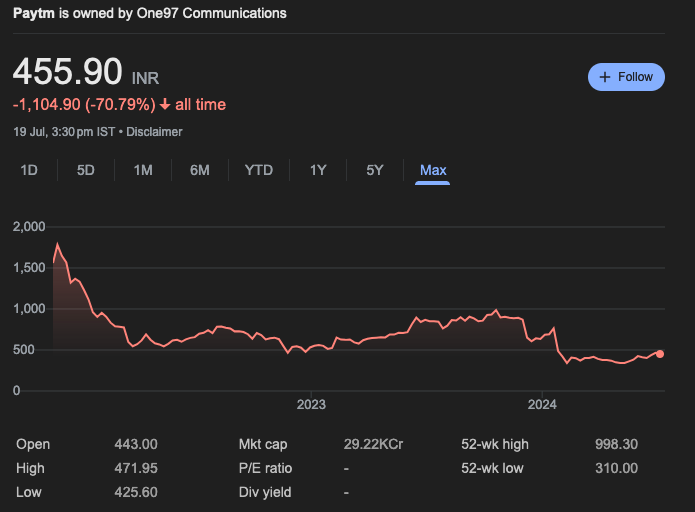695x512 pixels.
Task: Click the 455.90 current price figure
Action: tap(67, 73)
